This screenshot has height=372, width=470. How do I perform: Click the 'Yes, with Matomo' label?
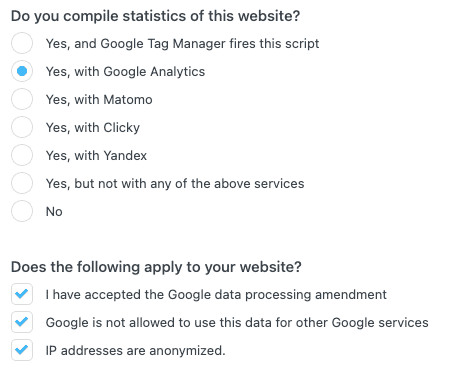(99, 100)
